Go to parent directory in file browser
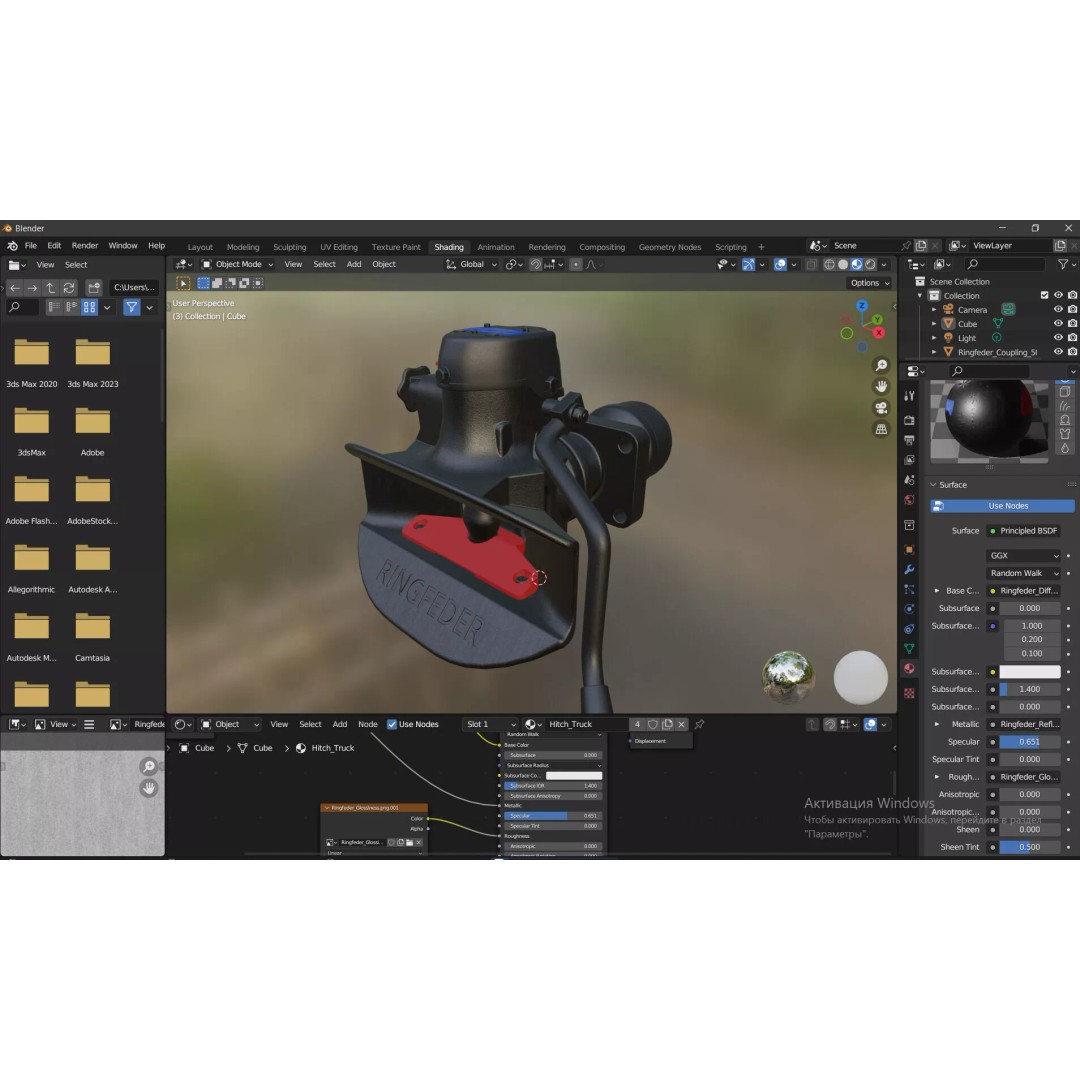 pyautogui.click(x=50, y=287)
